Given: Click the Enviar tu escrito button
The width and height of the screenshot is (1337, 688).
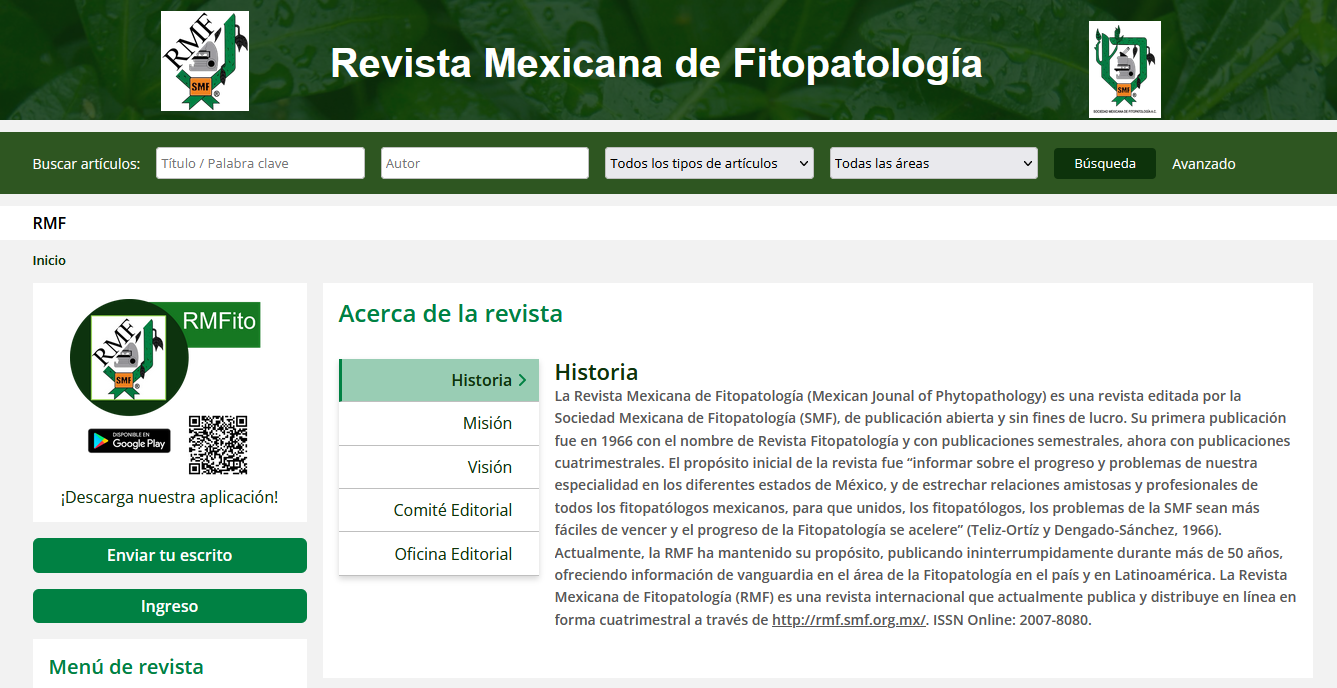Looking at the screenshot, I should [170, 555].
